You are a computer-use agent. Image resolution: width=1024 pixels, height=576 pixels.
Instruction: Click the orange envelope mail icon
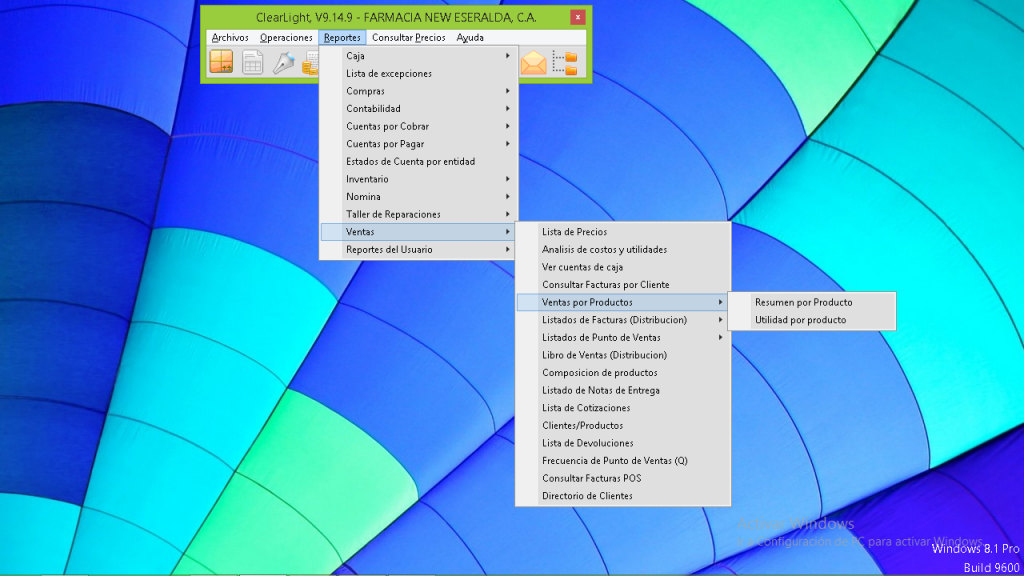(x=534, y=63)
